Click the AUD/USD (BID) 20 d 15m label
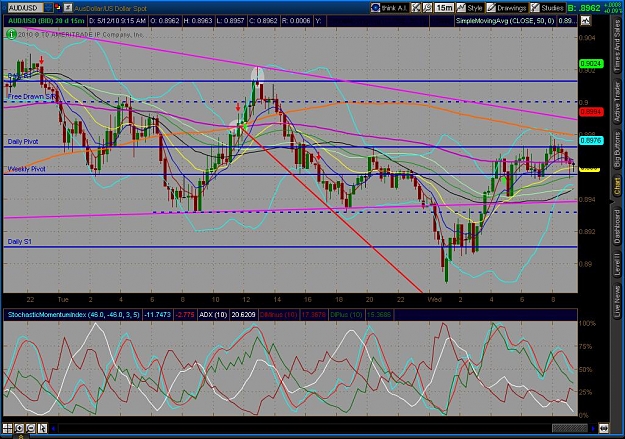The width and height of the screenshot is (625, 439). coord(46,21)
